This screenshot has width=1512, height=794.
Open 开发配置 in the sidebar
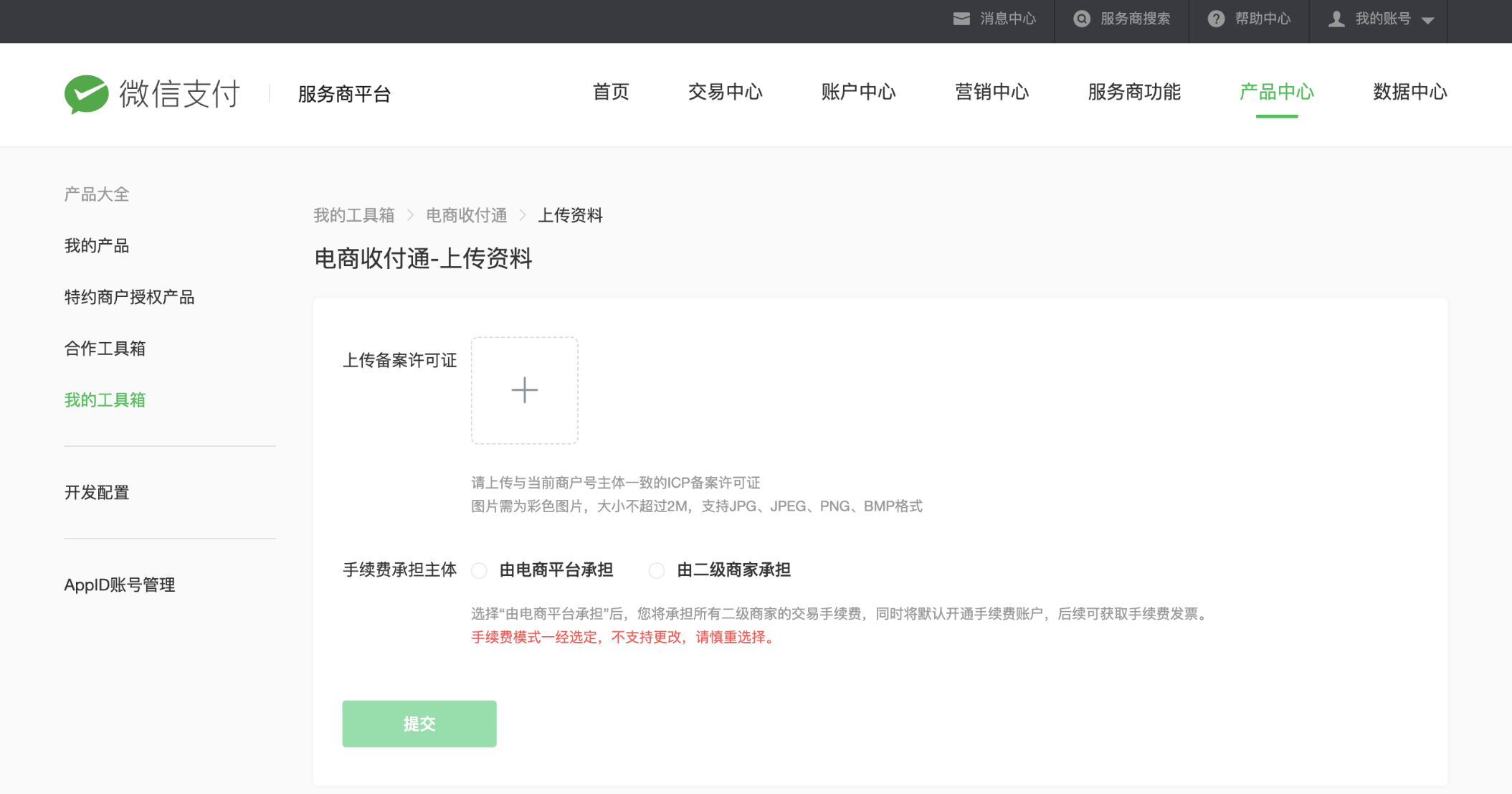[x=97, y=493]
